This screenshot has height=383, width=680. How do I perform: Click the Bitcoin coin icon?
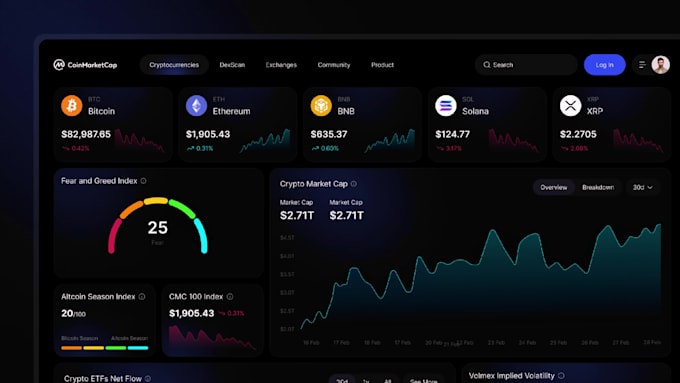point(72,105)
